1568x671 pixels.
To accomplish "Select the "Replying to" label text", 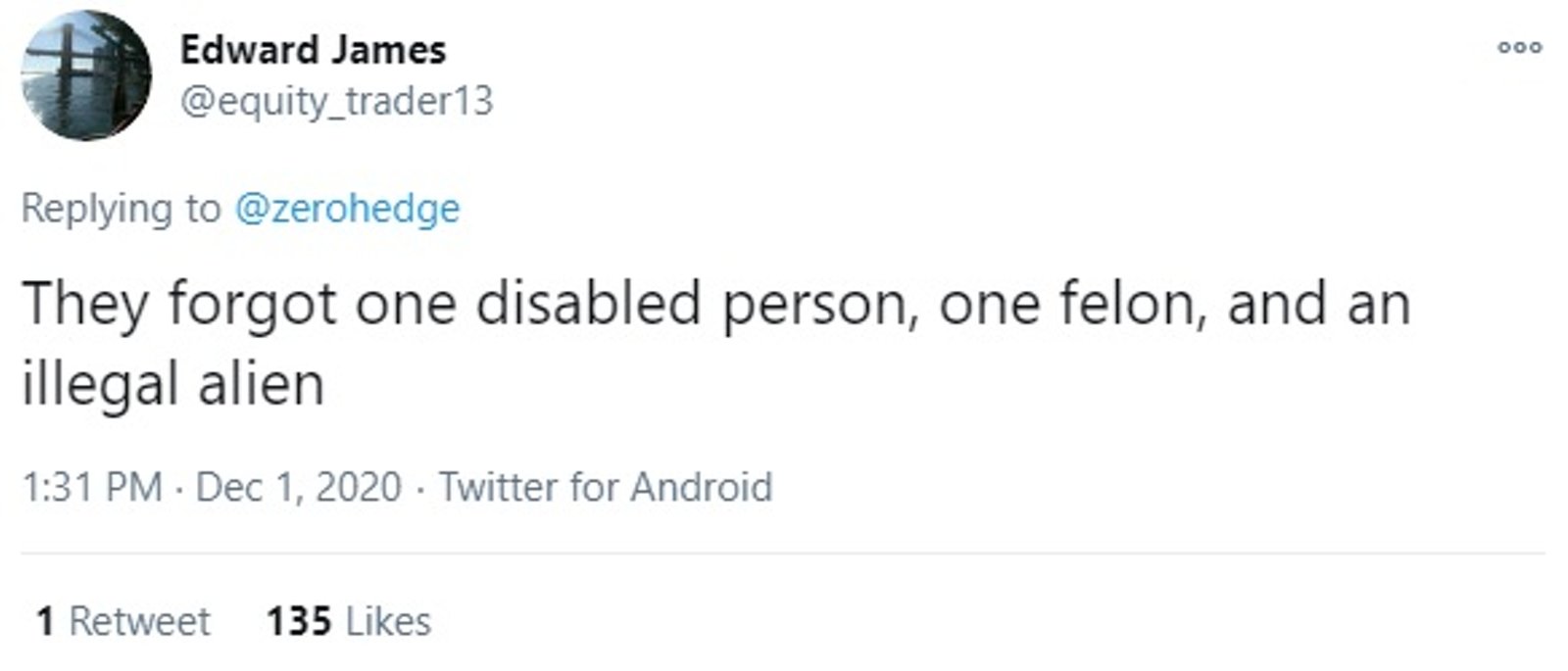I will click(122, 209).
